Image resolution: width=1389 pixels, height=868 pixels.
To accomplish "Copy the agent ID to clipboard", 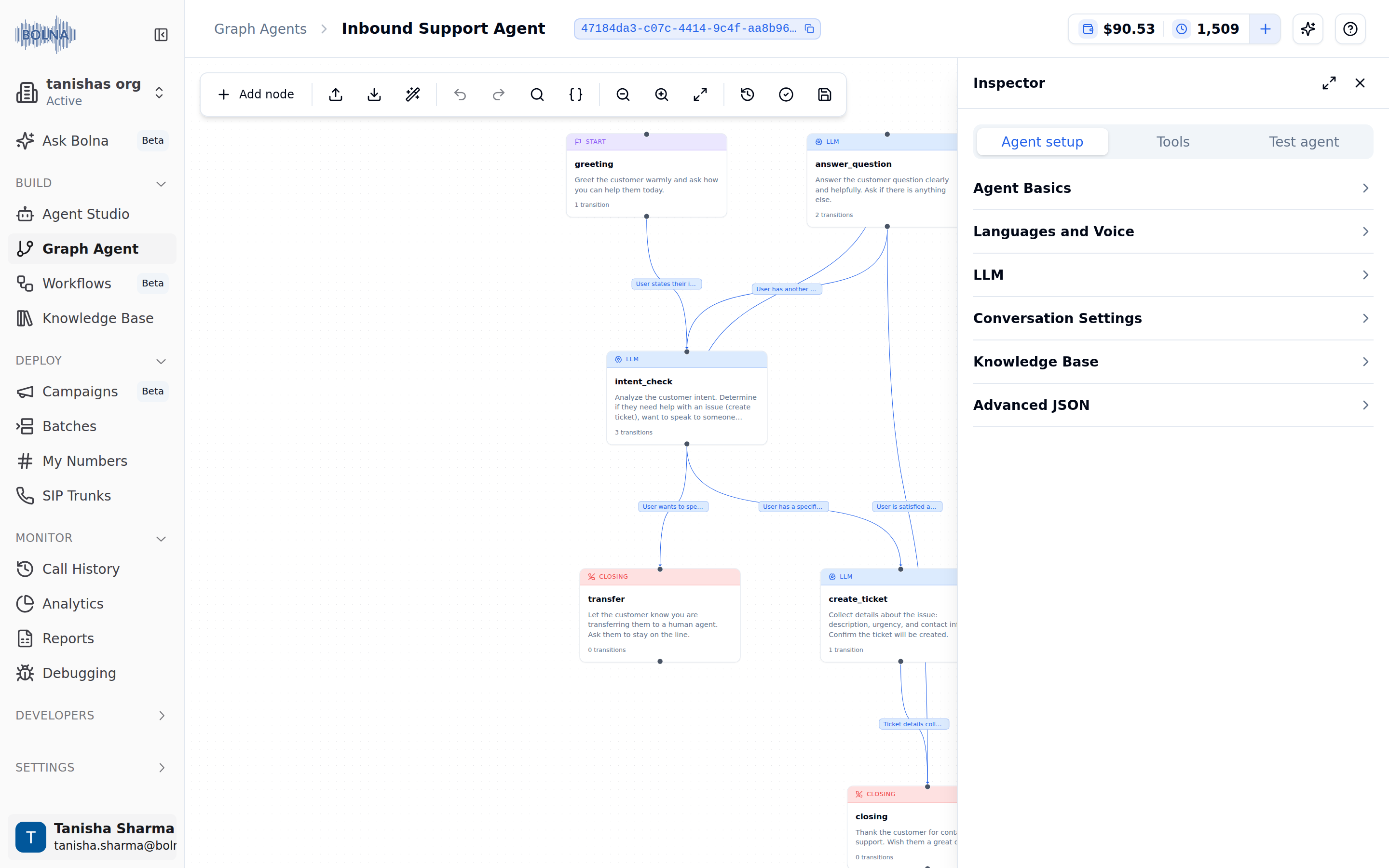I will (809, 29).
